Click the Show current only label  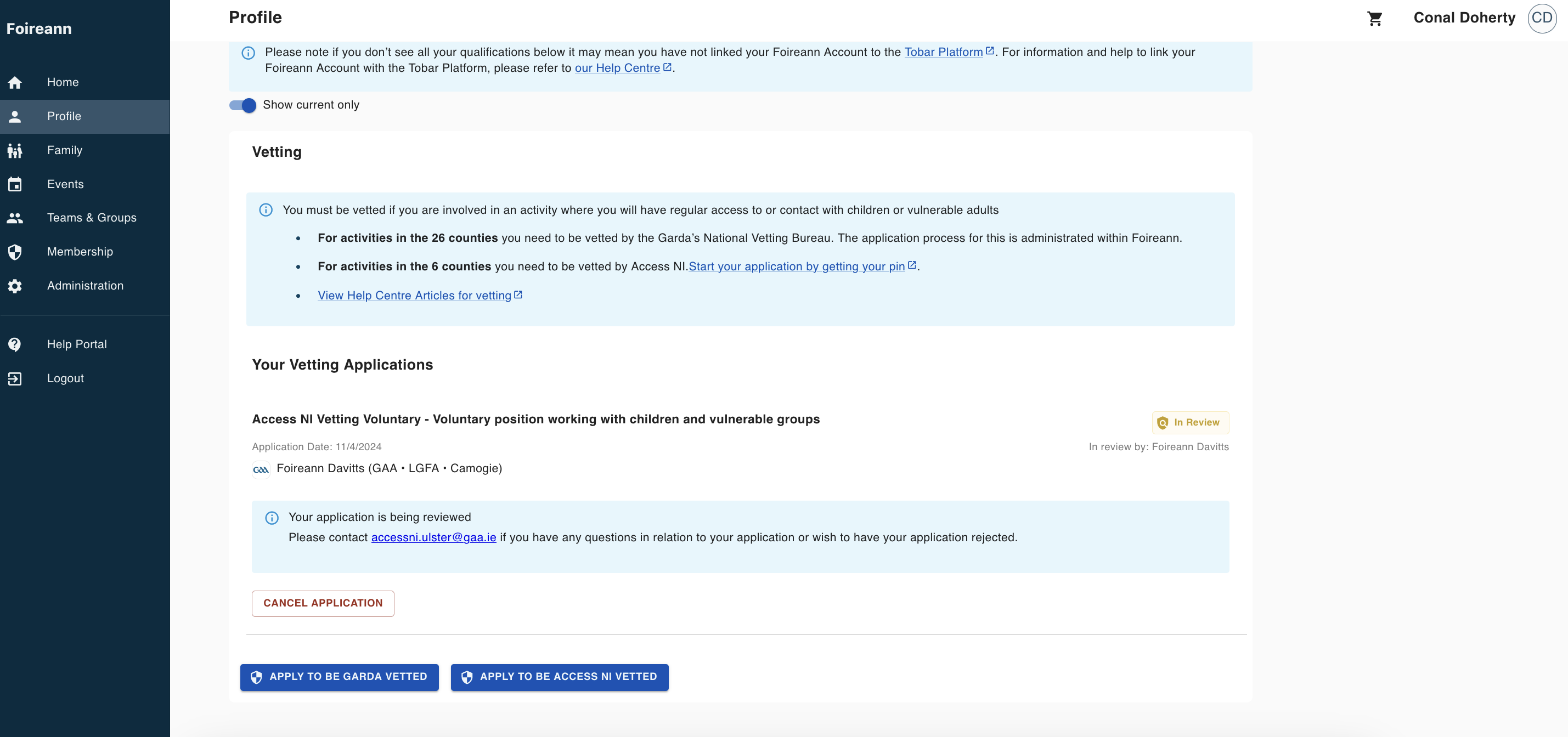coord(311,105)
